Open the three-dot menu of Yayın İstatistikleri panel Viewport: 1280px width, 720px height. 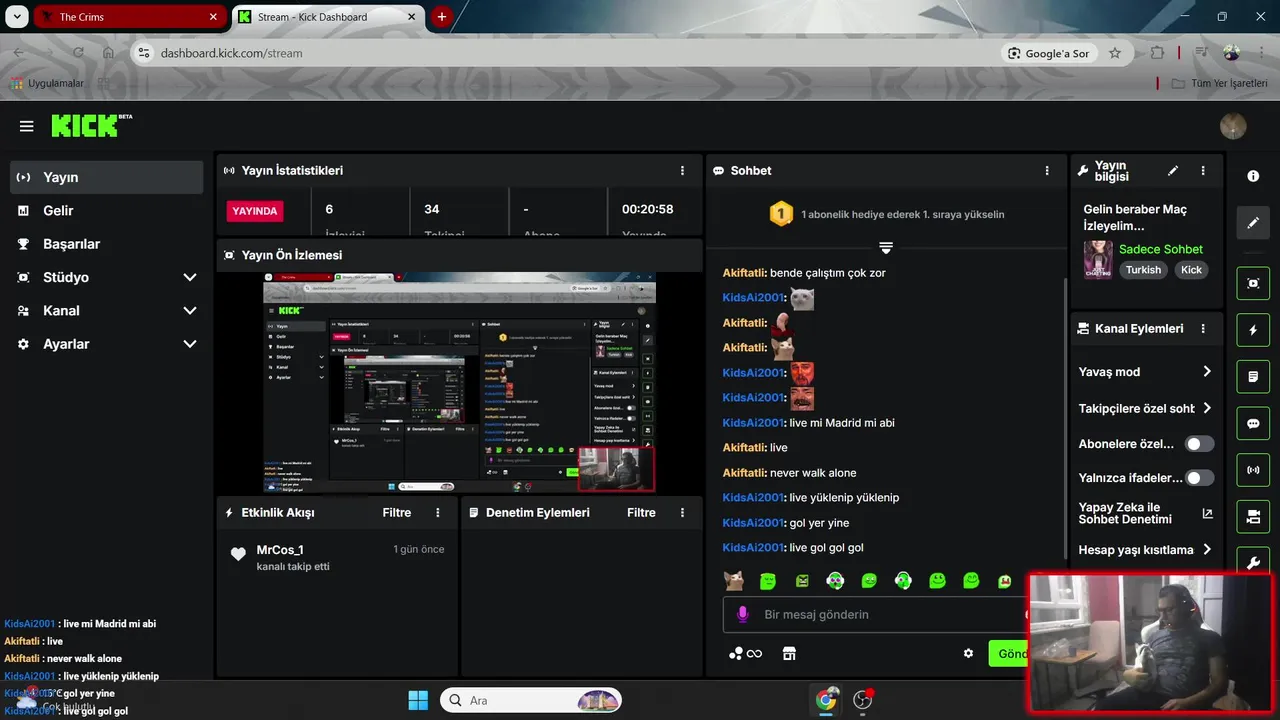tap(683, 171)
